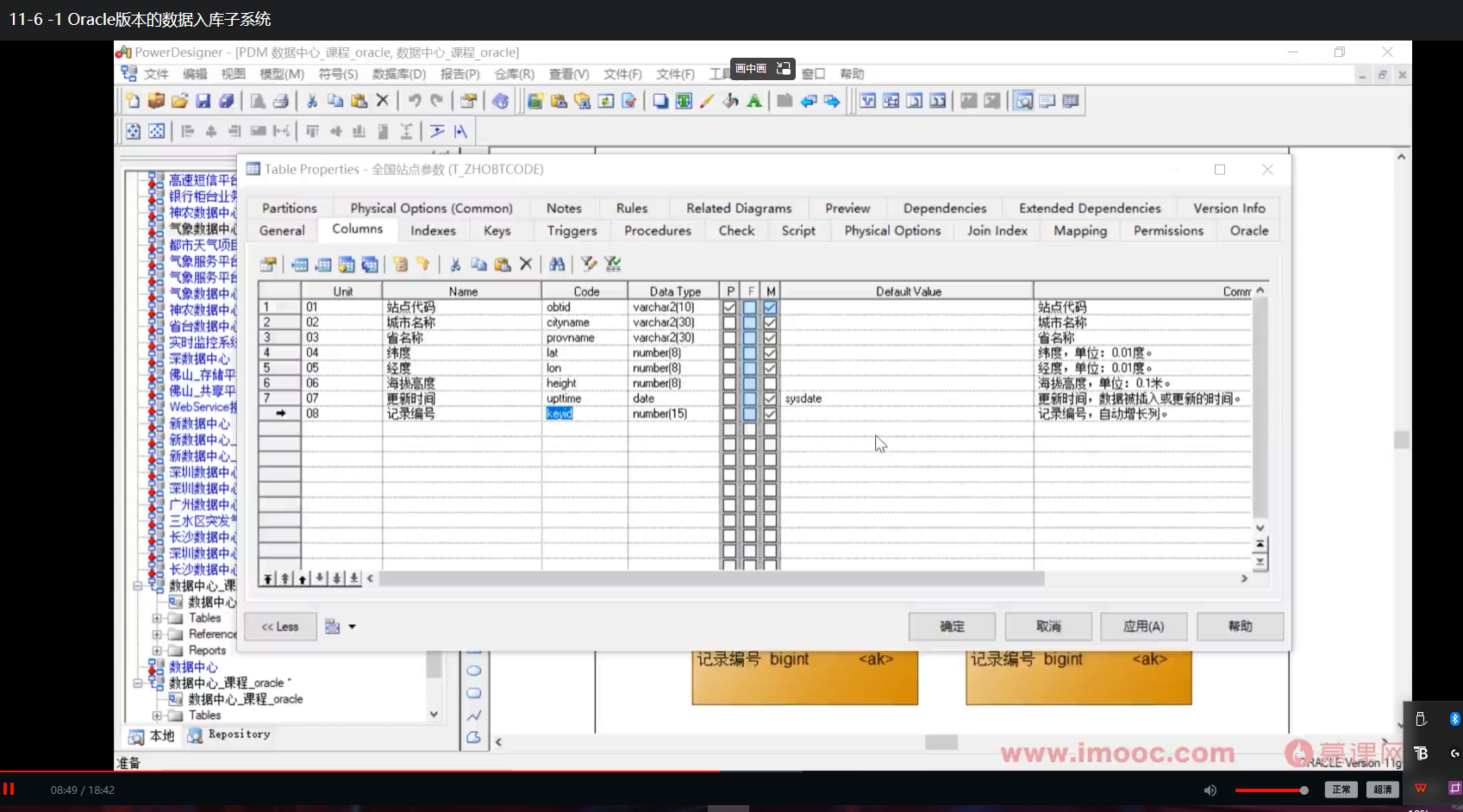Toggle Foreign key checkbox for the lon row

point(749,368)
